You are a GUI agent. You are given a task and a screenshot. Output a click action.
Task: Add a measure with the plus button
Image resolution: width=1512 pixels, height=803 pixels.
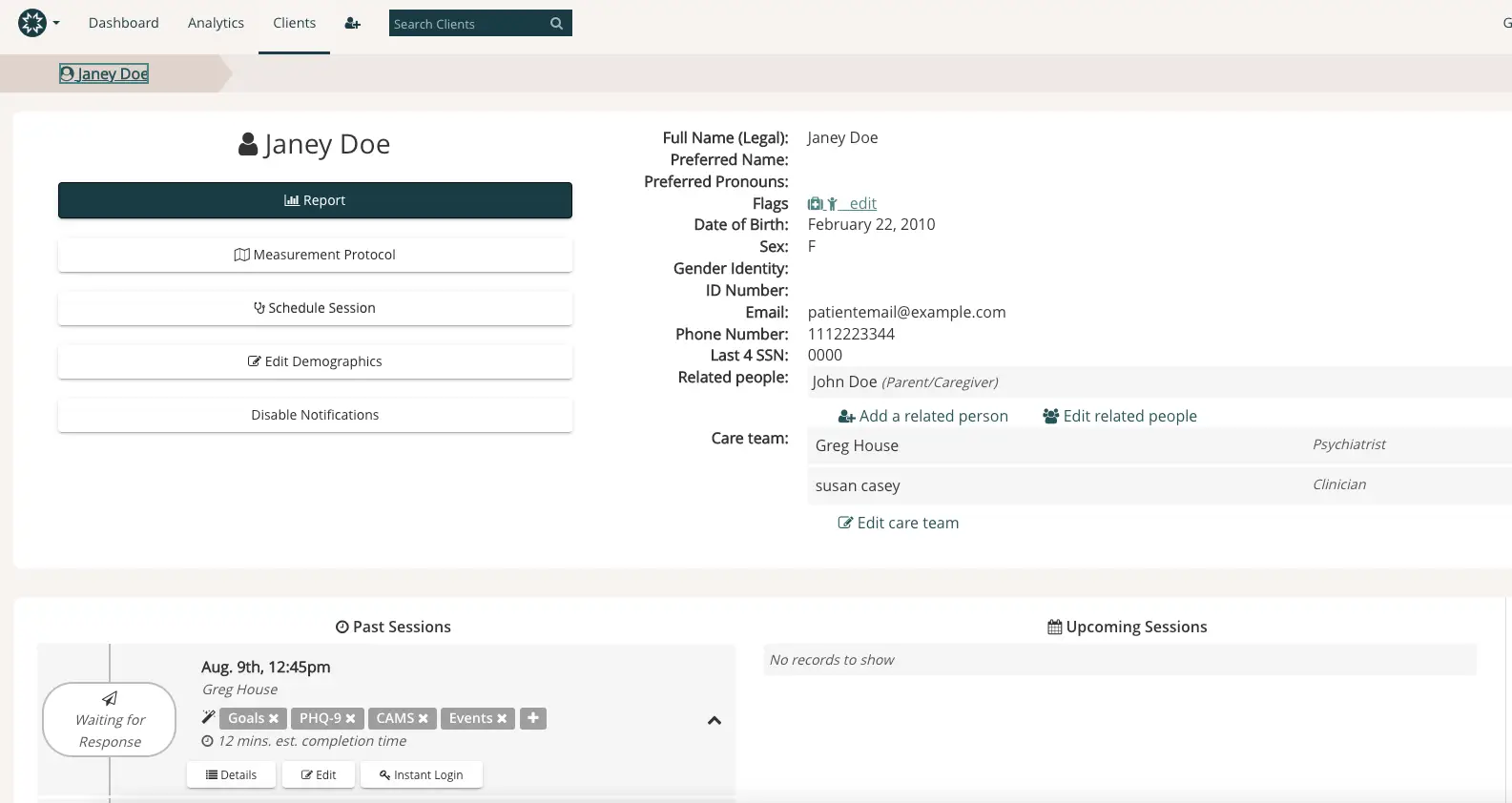(x=533, y=718)
